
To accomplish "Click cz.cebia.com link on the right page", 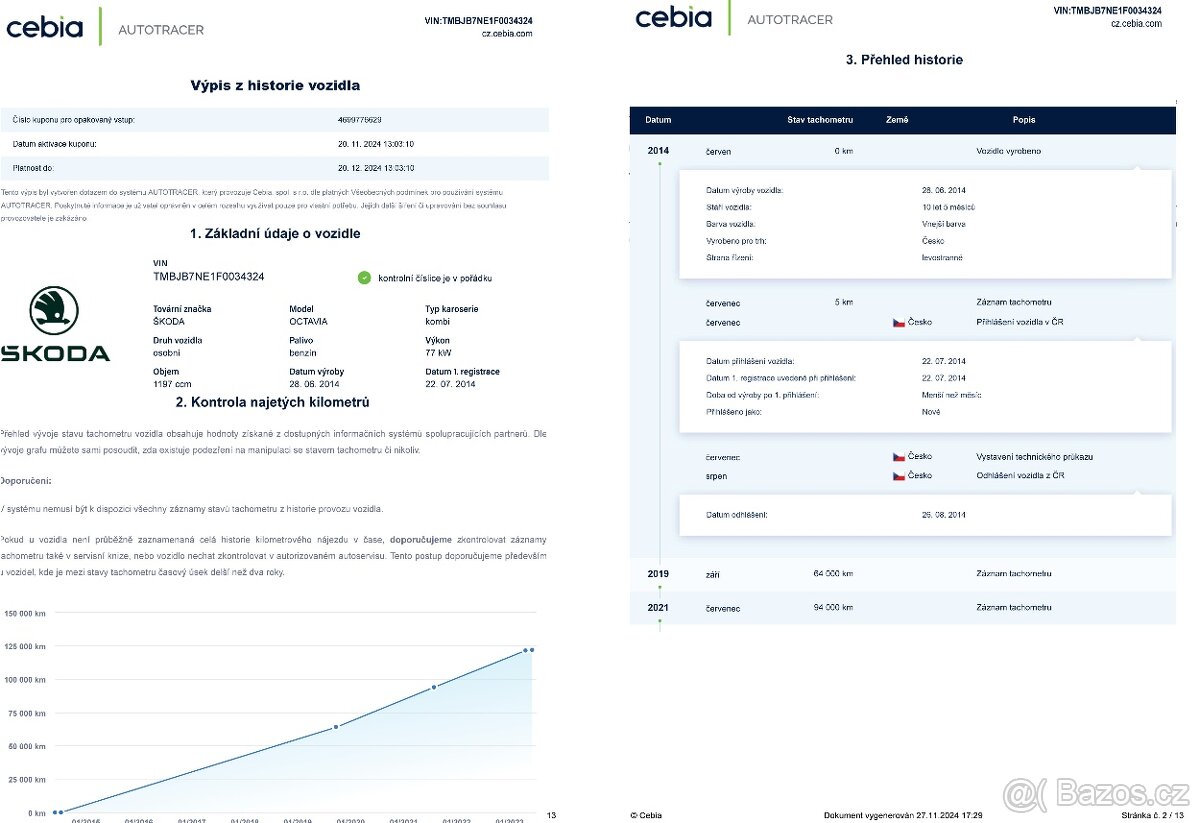I will 1136,23.
